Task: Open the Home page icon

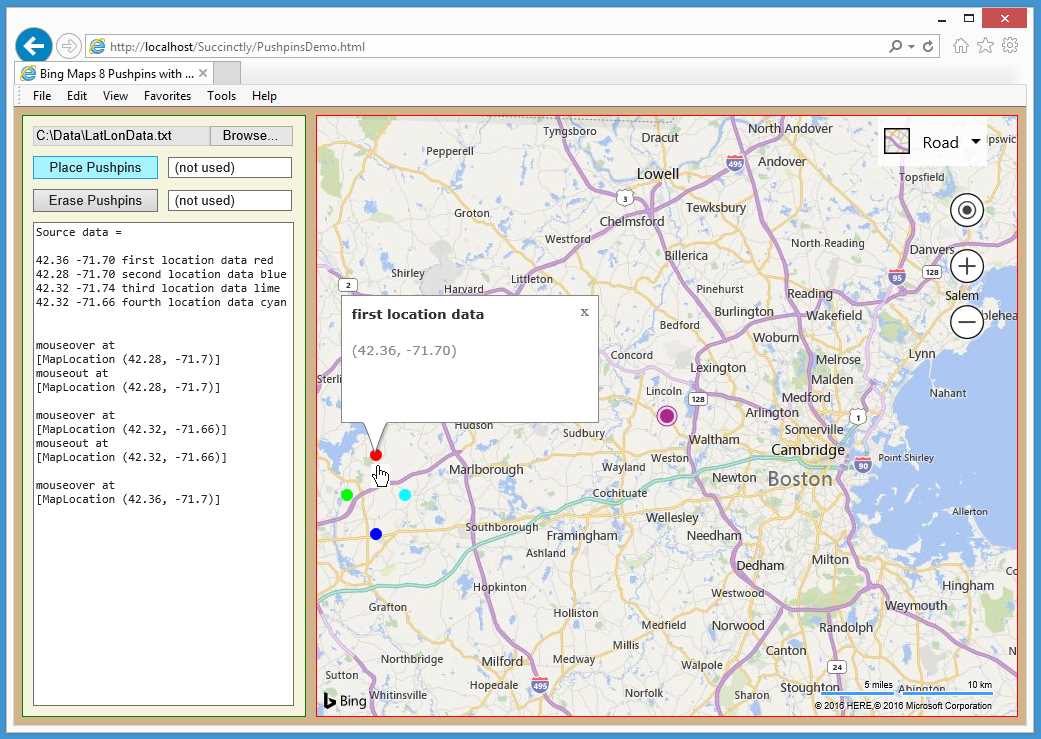Action: pos(961,46)
